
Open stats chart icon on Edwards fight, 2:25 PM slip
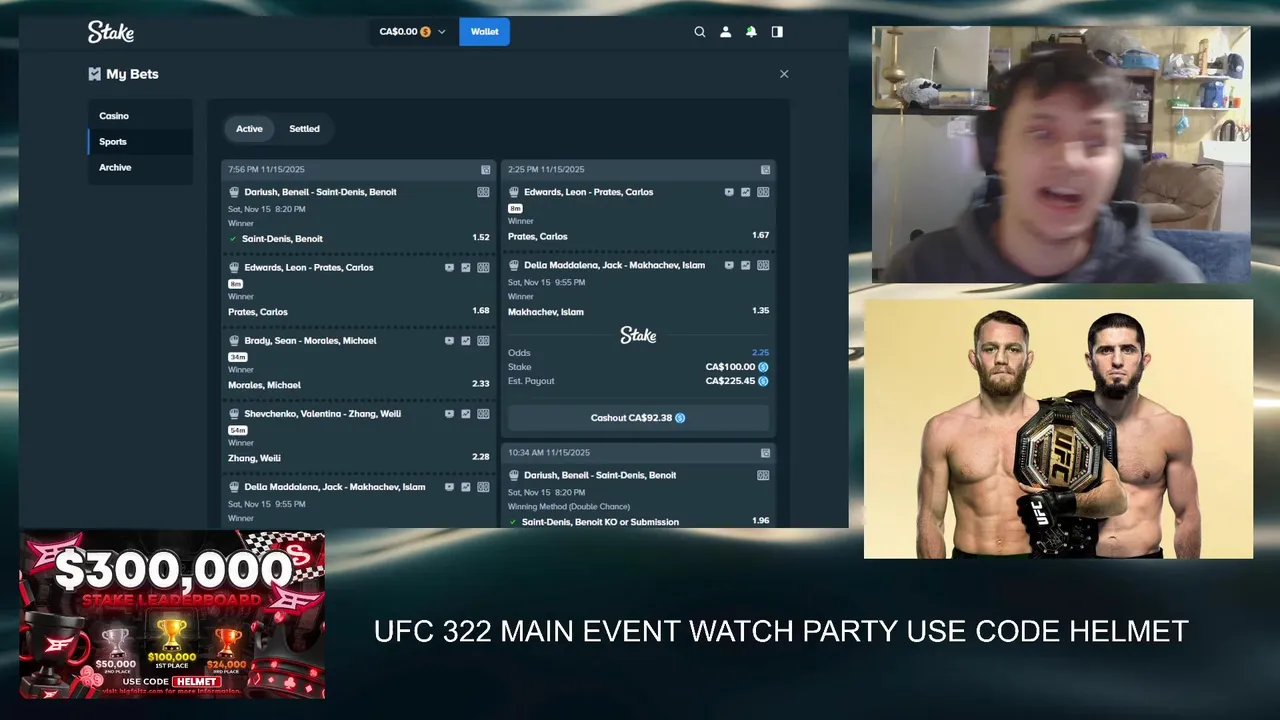pos(746,192)
